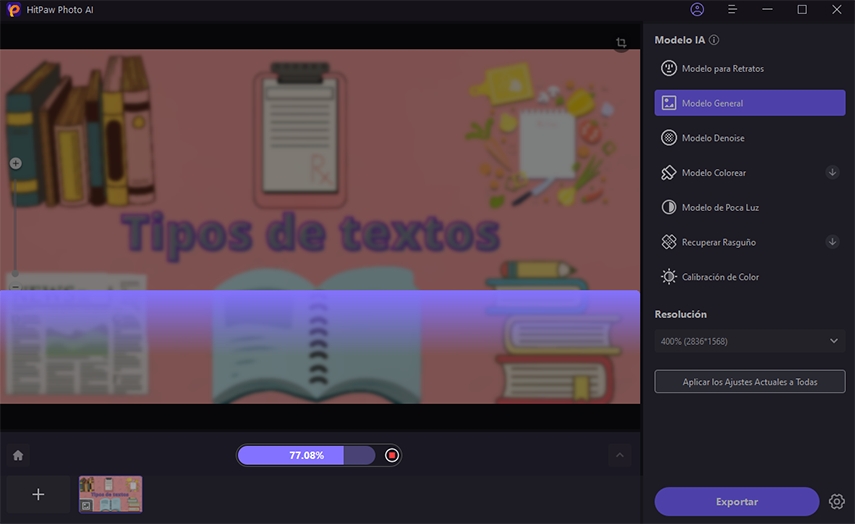Select the Tipos de textos thumbnail

coord(111,494)
